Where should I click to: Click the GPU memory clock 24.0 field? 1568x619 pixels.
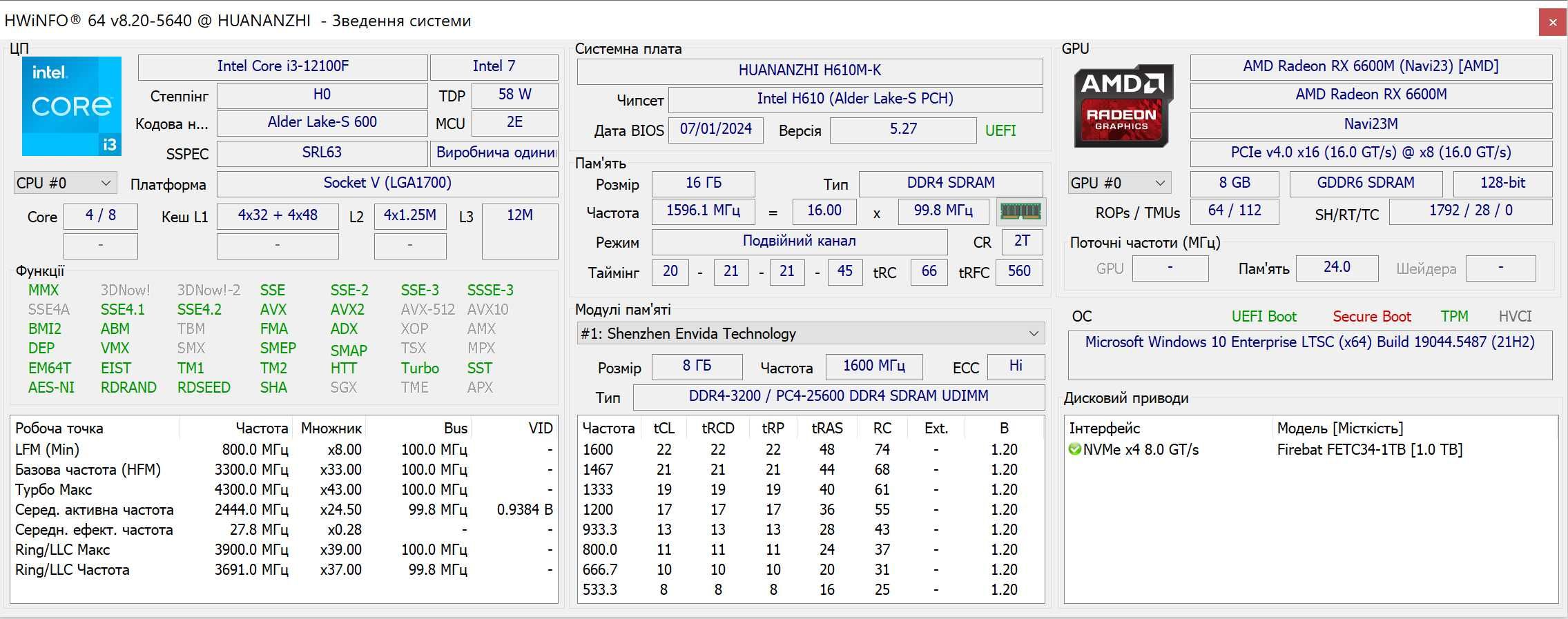click(x=1337, y=268)
